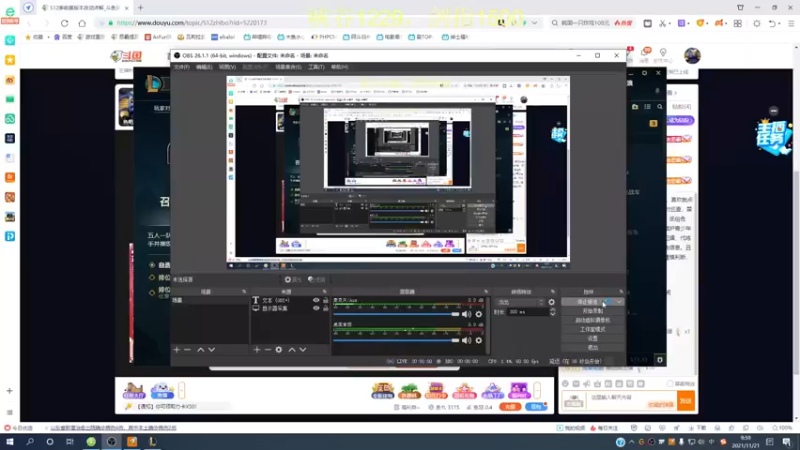Click the star favorites icon in browser sidebar

click(10, 60)
